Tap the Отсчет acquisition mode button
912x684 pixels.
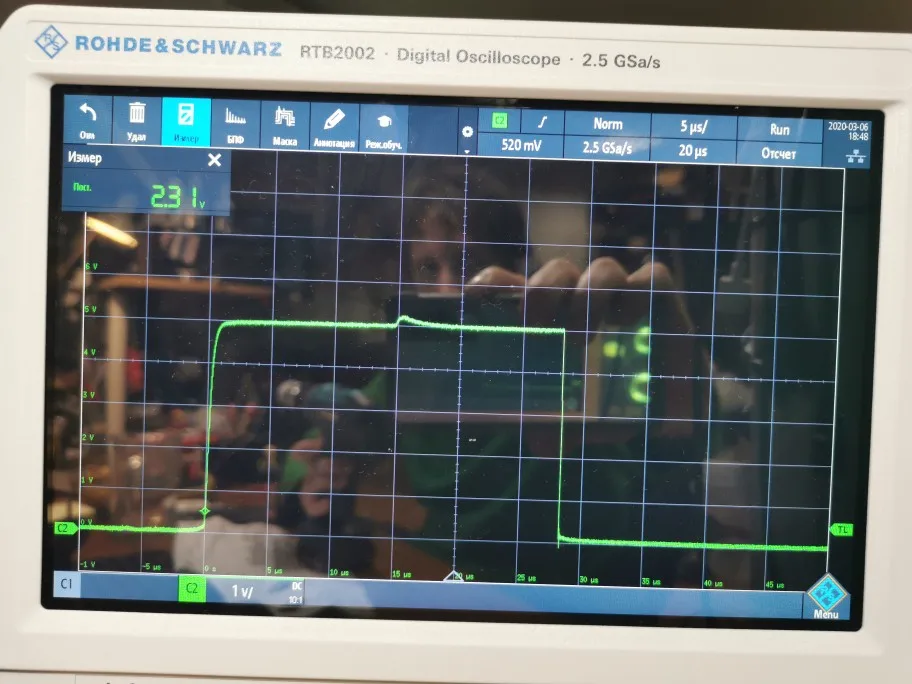(779, 154)
